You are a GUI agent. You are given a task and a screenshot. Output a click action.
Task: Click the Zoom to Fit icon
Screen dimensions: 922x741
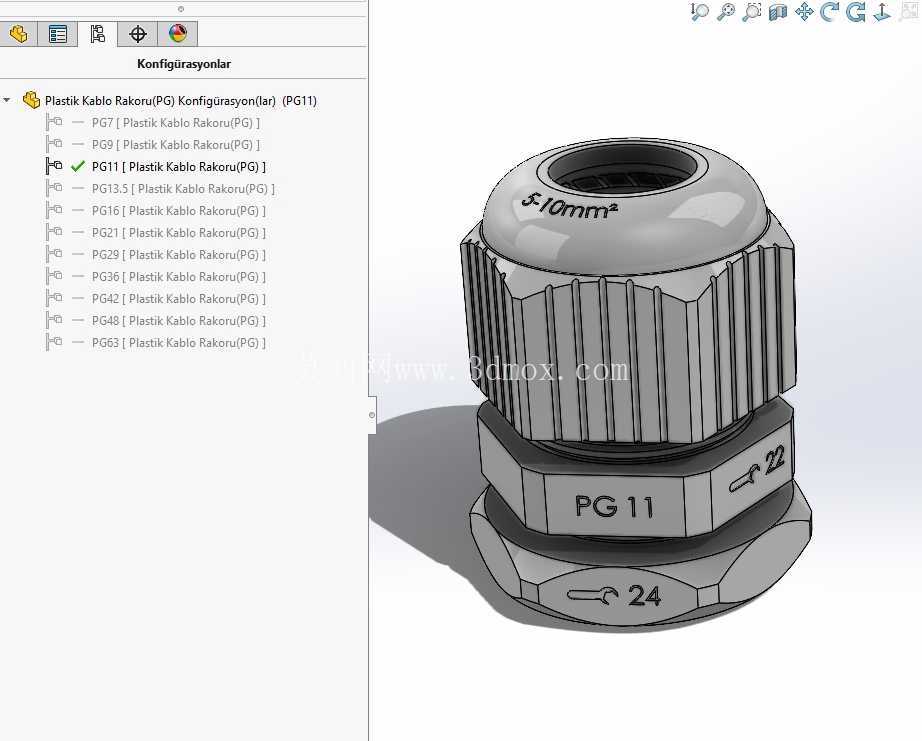pyautogui.click(x=726, y=12)
